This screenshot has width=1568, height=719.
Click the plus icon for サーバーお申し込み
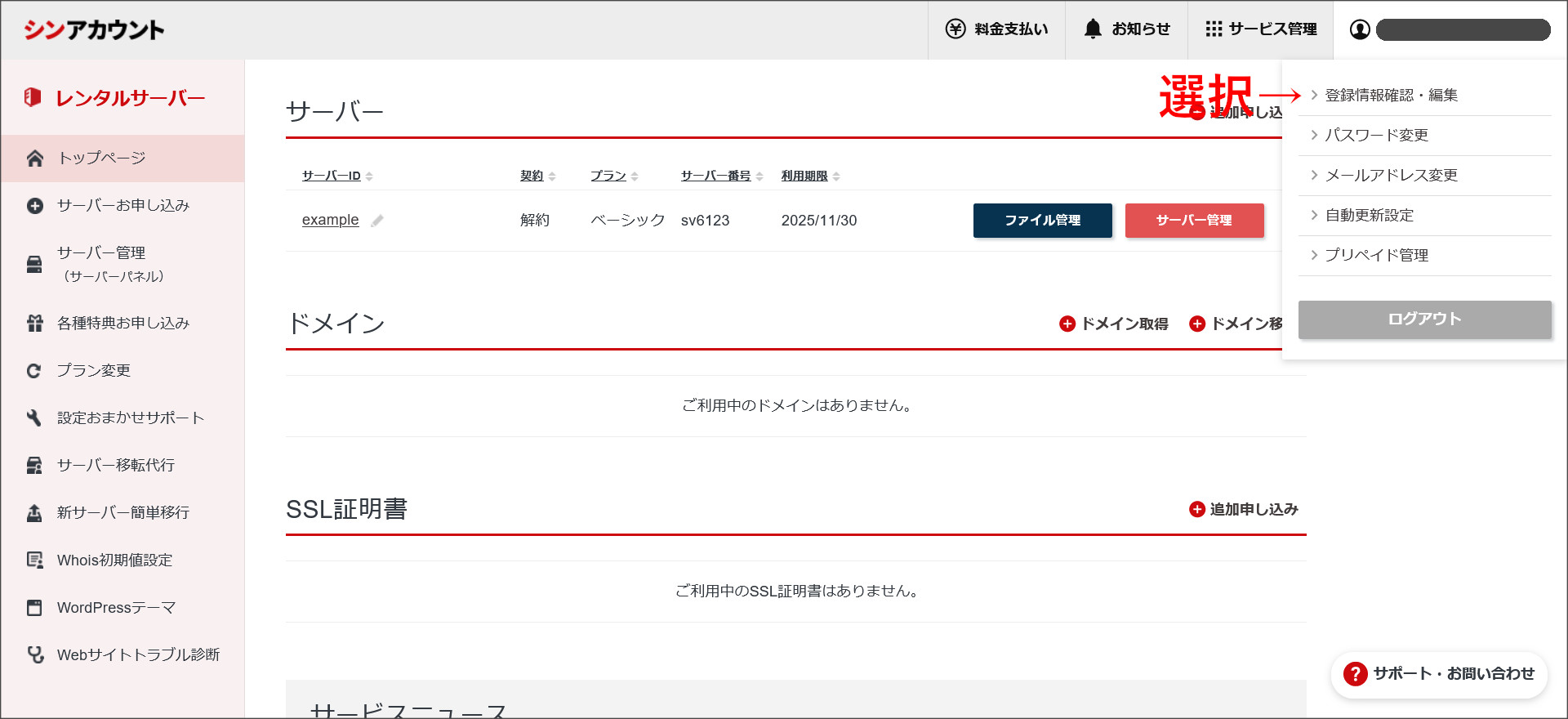(x=34, y=206)
